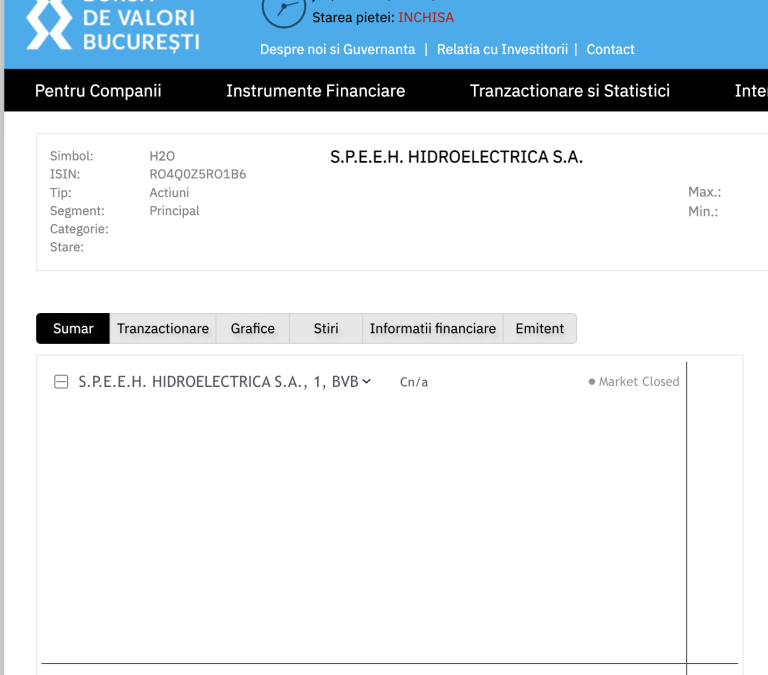Click the Actiuni type value

point(169,193)
